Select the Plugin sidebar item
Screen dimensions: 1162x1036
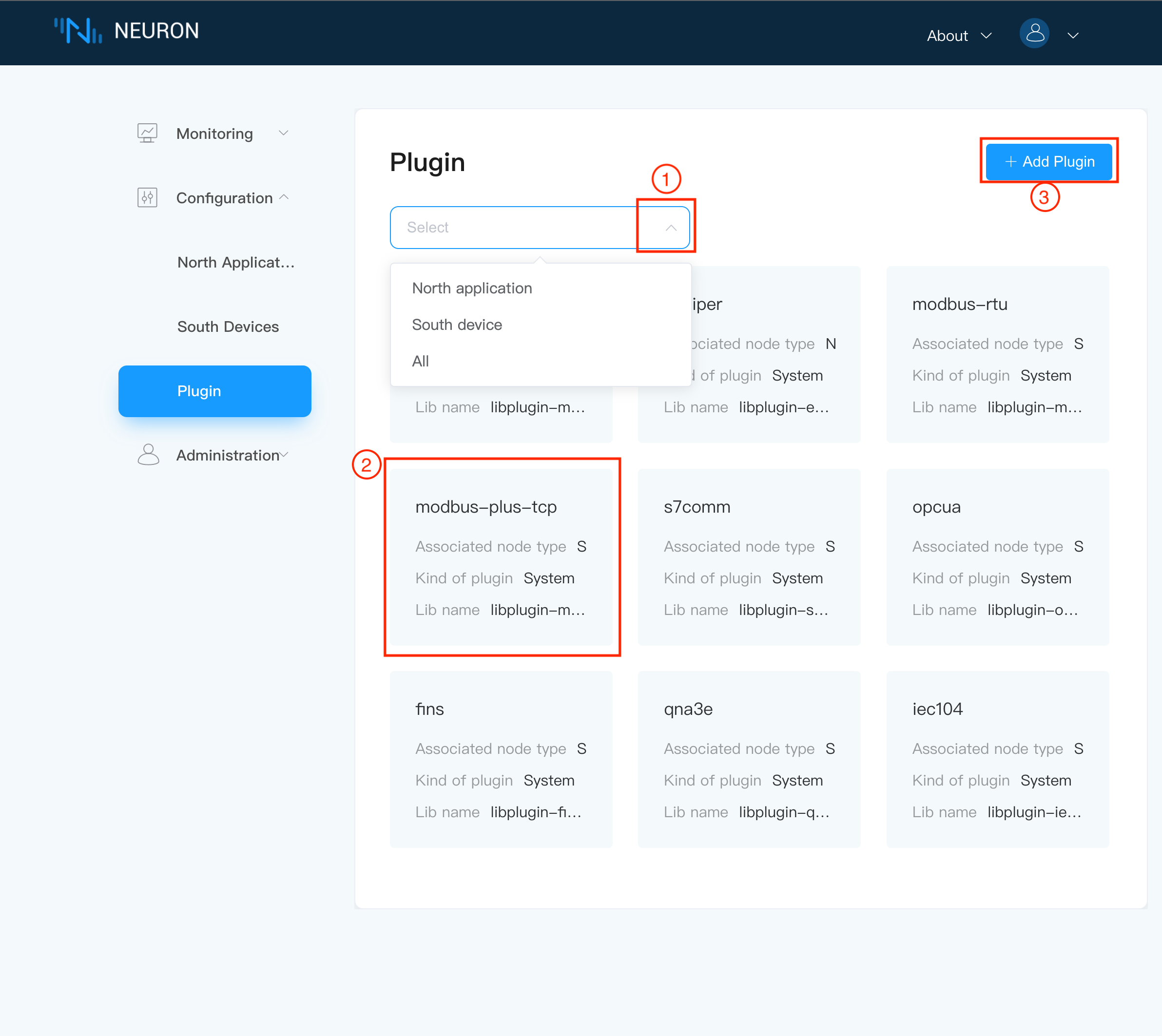(x=214, y=391)
